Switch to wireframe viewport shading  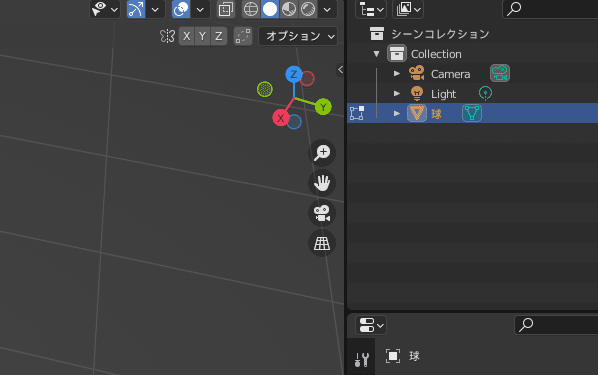251,9
